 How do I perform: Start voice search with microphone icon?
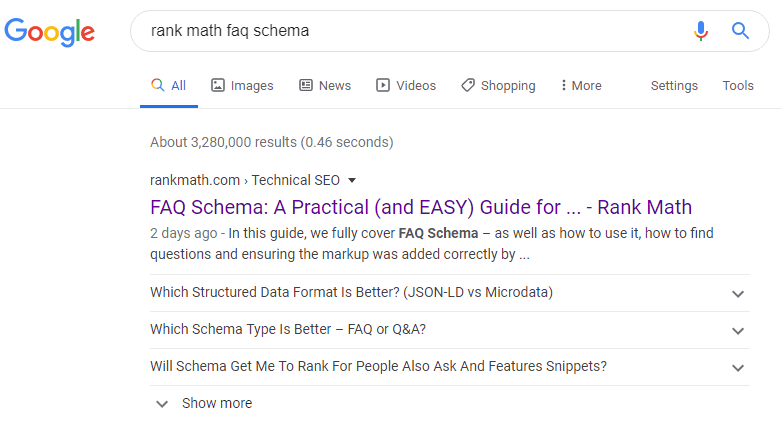point(701,31)
